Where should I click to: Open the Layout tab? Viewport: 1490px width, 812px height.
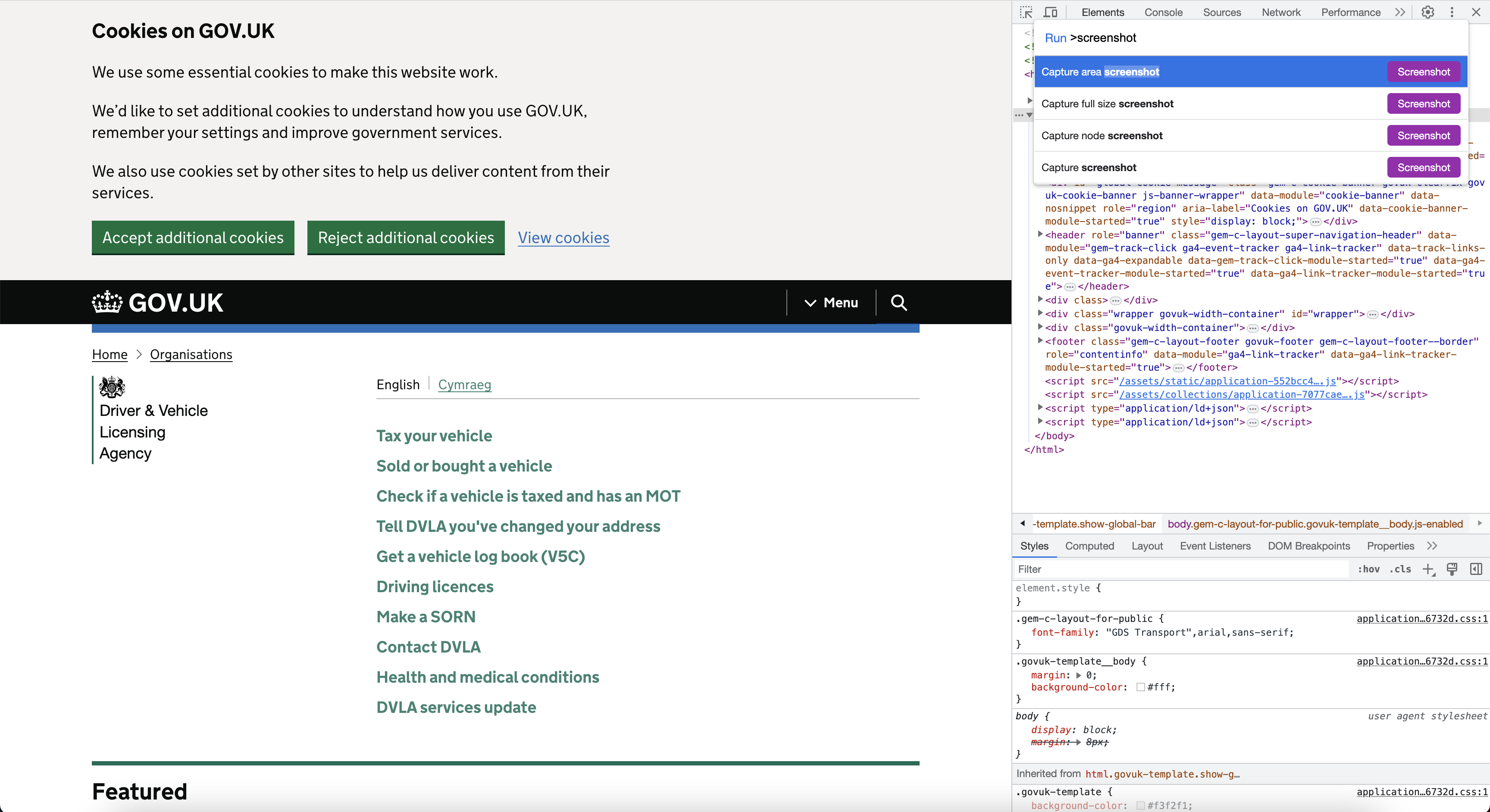point(1147,546)
